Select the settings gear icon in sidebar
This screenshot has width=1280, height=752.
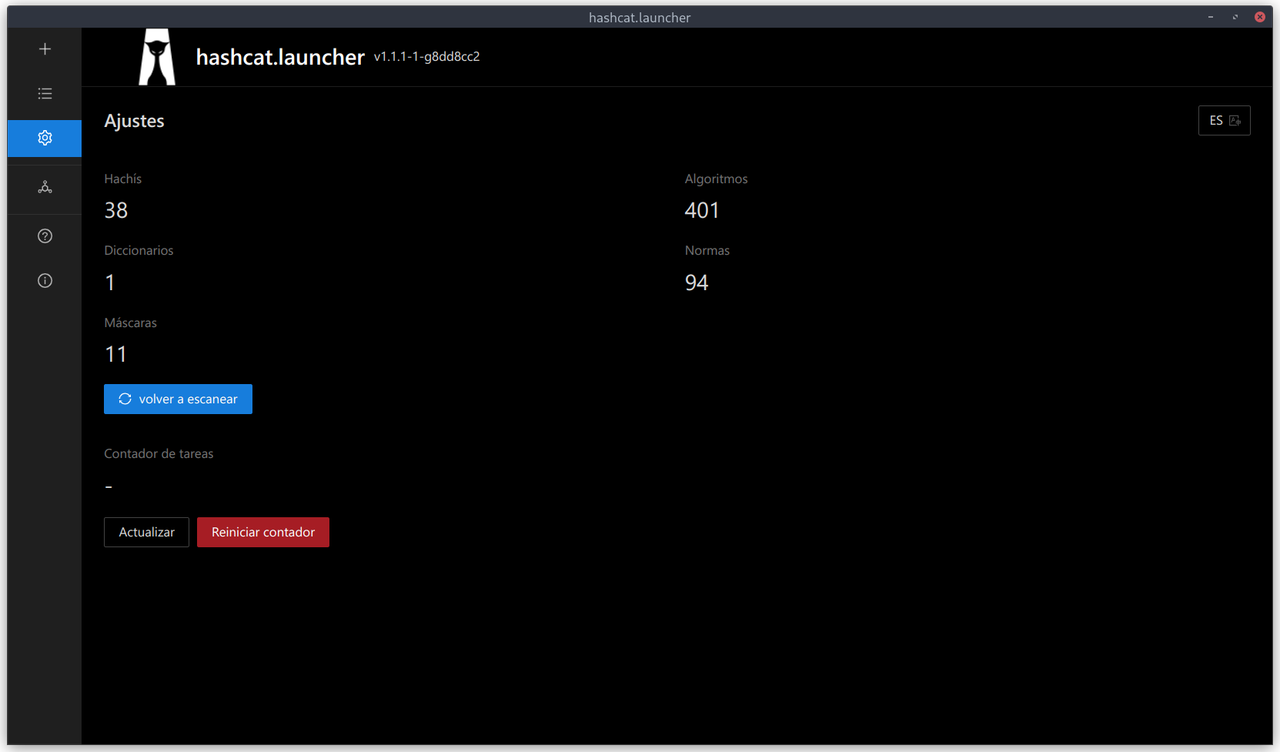(x=44, y=138)
